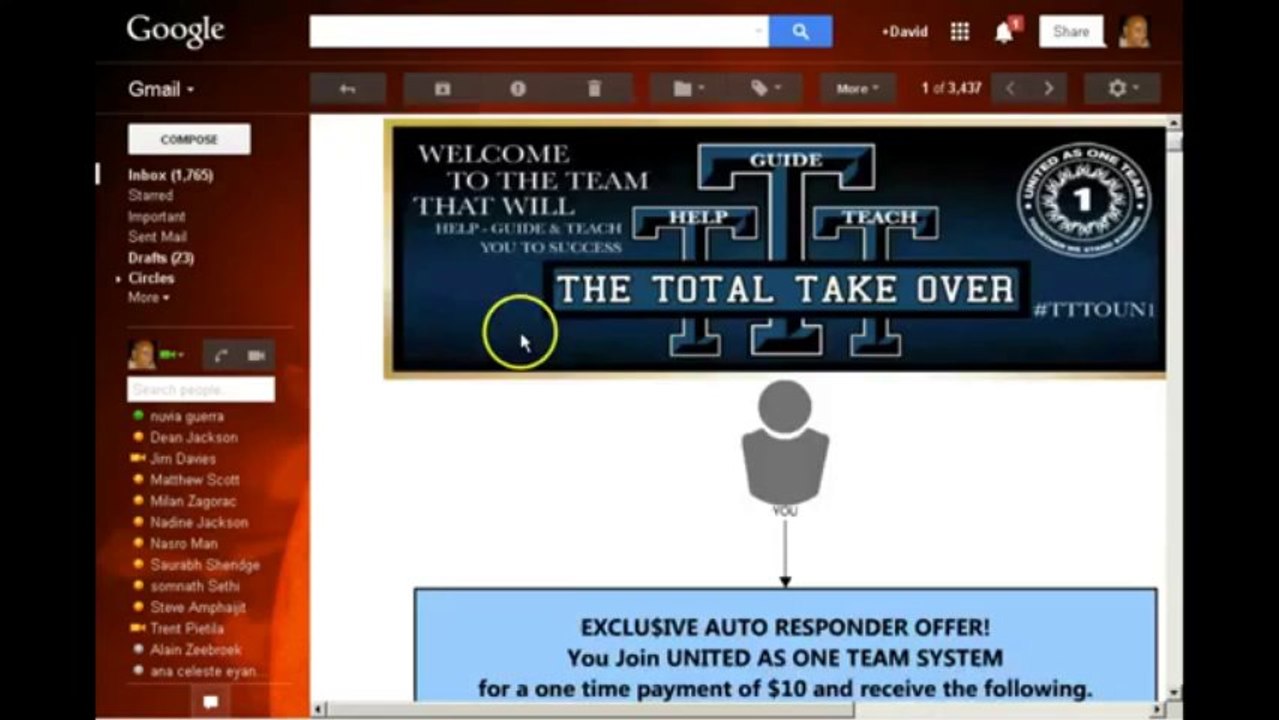The width and height of the screenshot is (1279, 720).
Task: Open search options arrow in search box
Action: coord(759,31)
